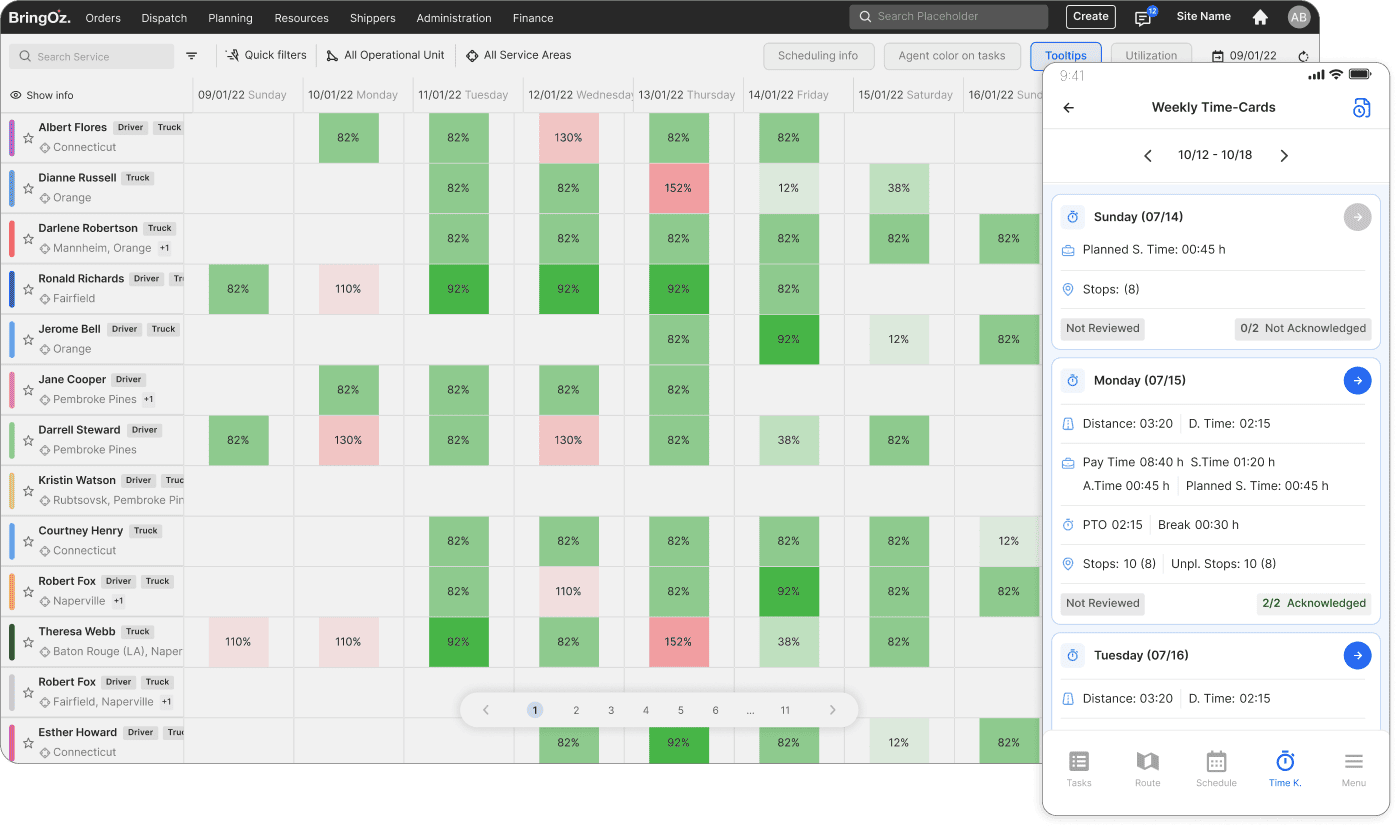This screenshot has height=828, width=1398.
Task: Click the top Search Placeholder field
Action: pos(949,17)
